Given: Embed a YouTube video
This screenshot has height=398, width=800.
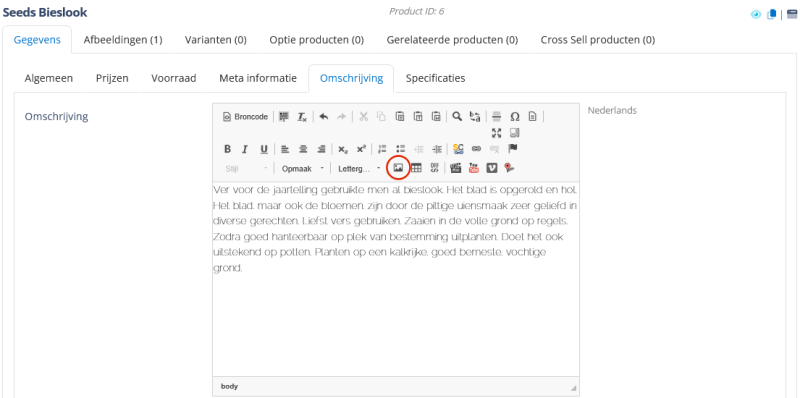Looking at the screenshot, I should point(473,168).
